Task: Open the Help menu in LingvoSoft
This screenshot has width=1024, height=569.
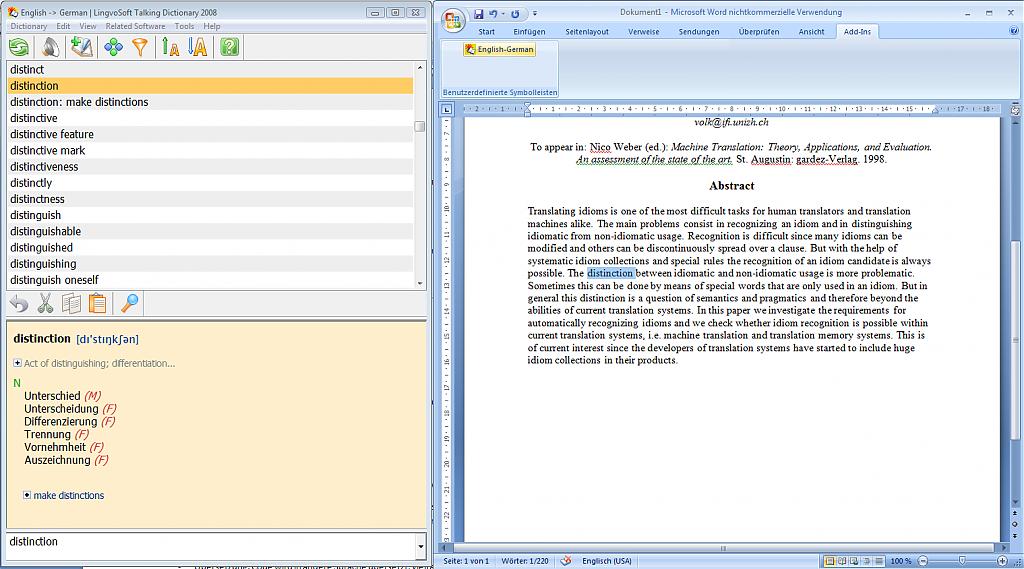Action: [212, 26]
